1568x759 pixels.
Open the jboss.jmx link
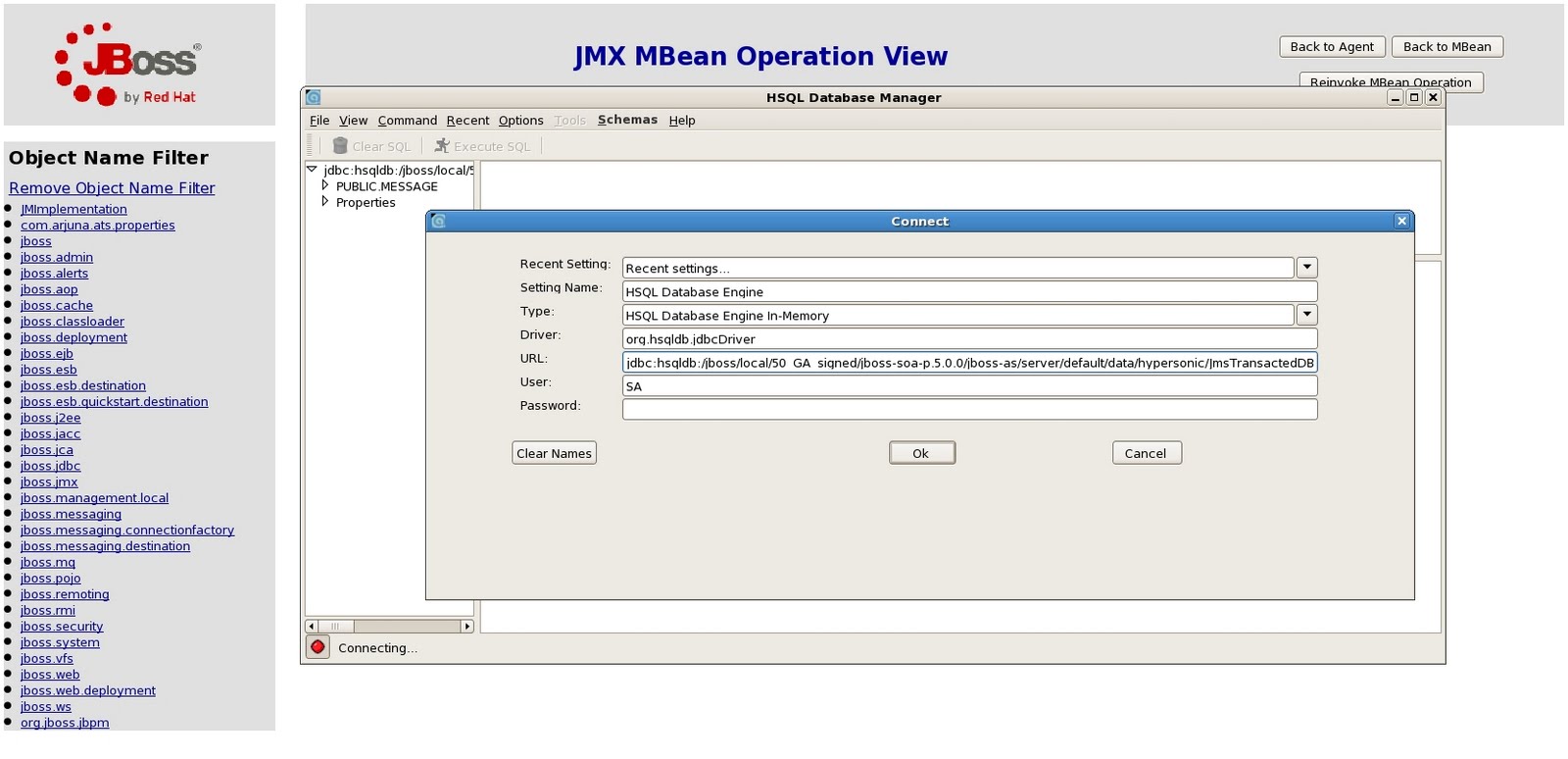[49, 481]
